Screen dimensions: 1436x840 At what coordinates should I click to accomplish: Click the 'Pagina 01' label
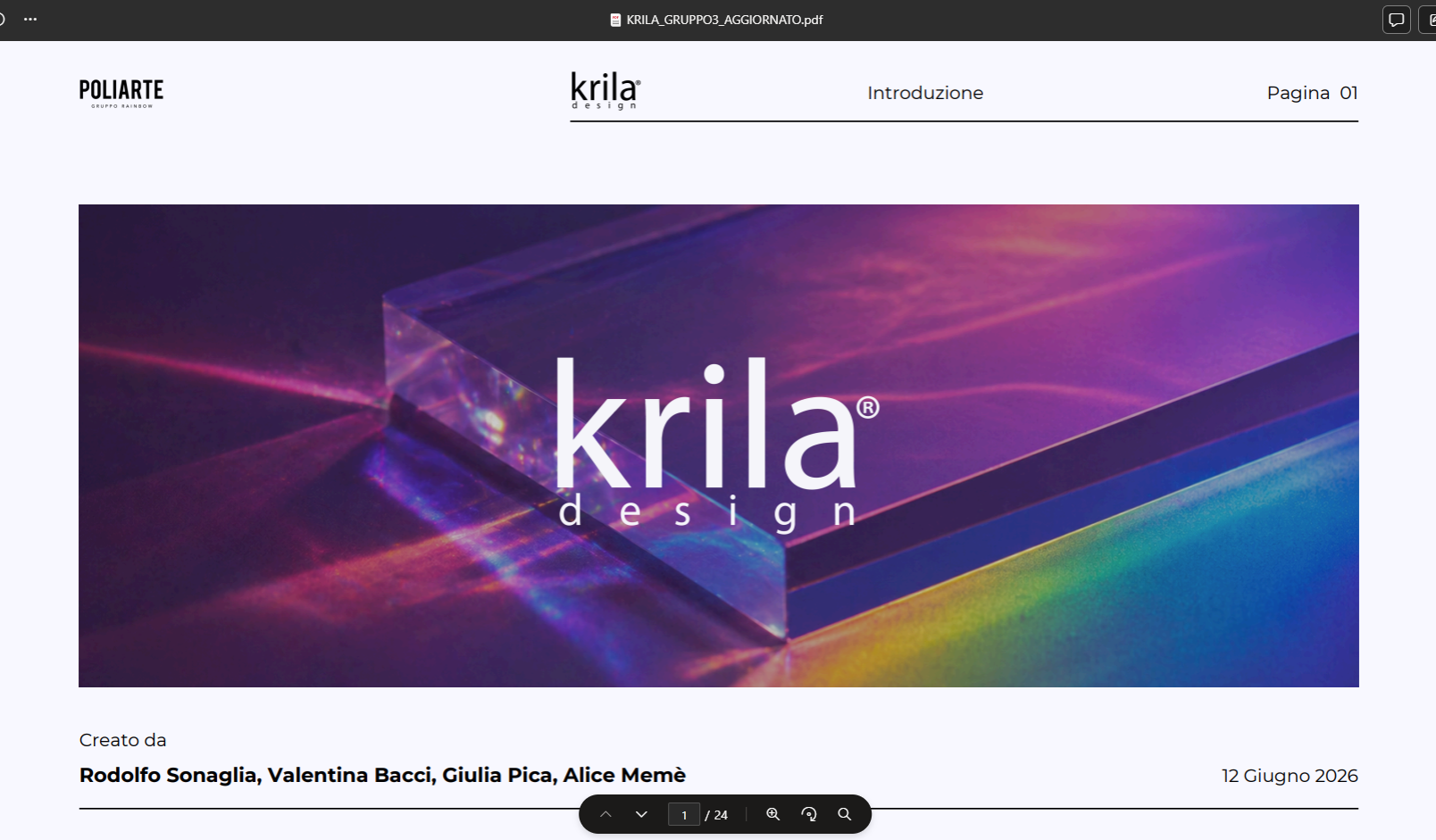[1312, 93]
